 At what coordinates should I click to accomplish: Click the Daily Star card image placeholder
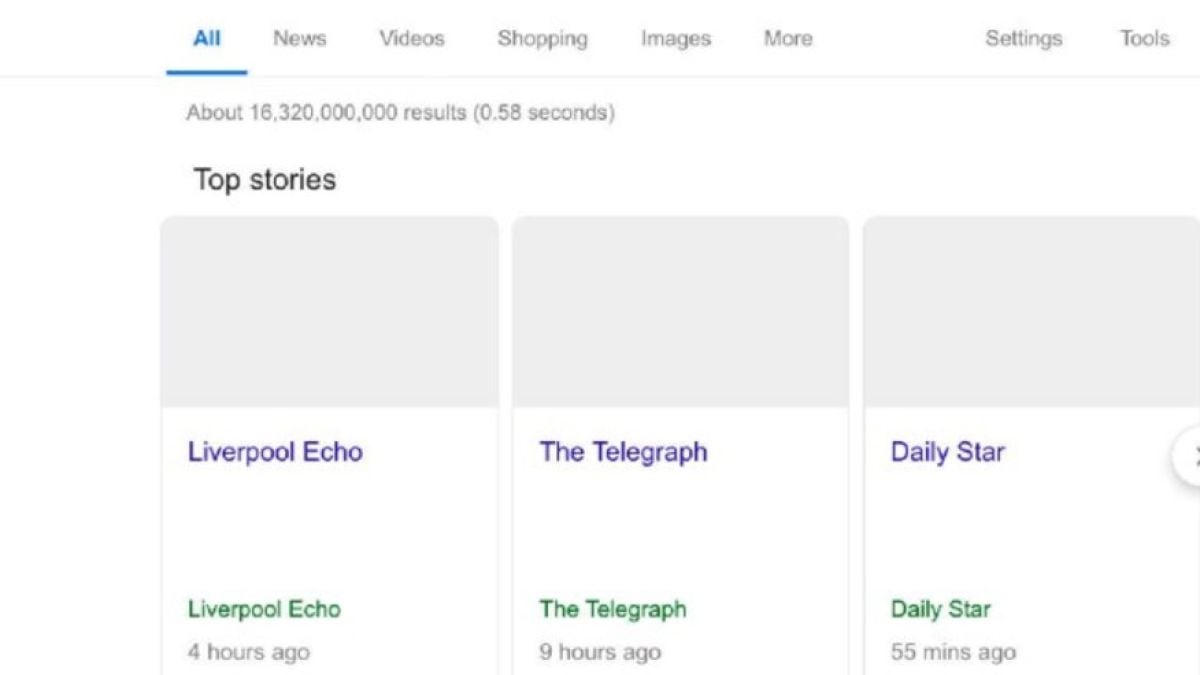click(x=1032, y=312)
